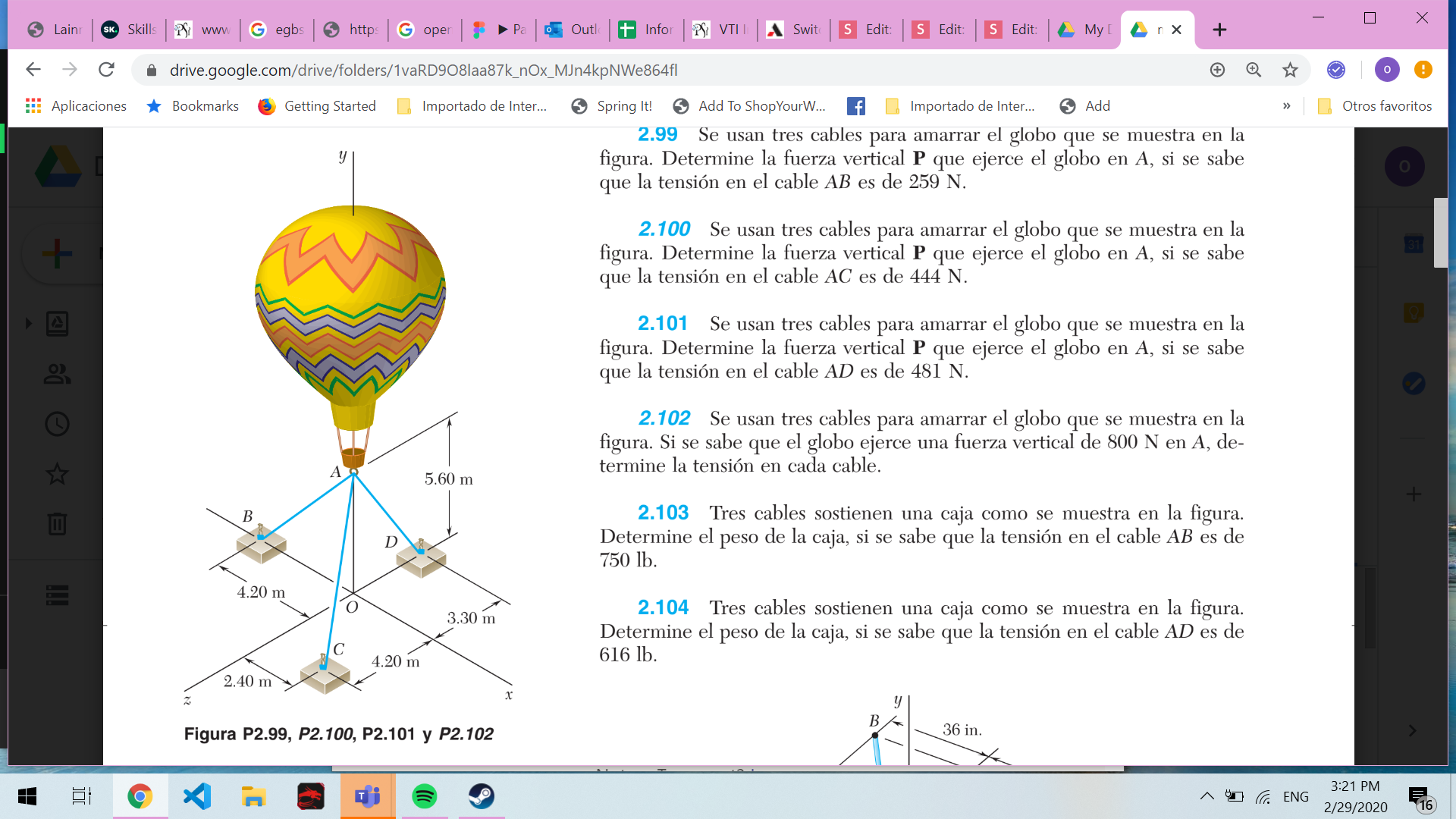
Task: Open Microsoft Teams taskbar icon
Action: [368, 796]
